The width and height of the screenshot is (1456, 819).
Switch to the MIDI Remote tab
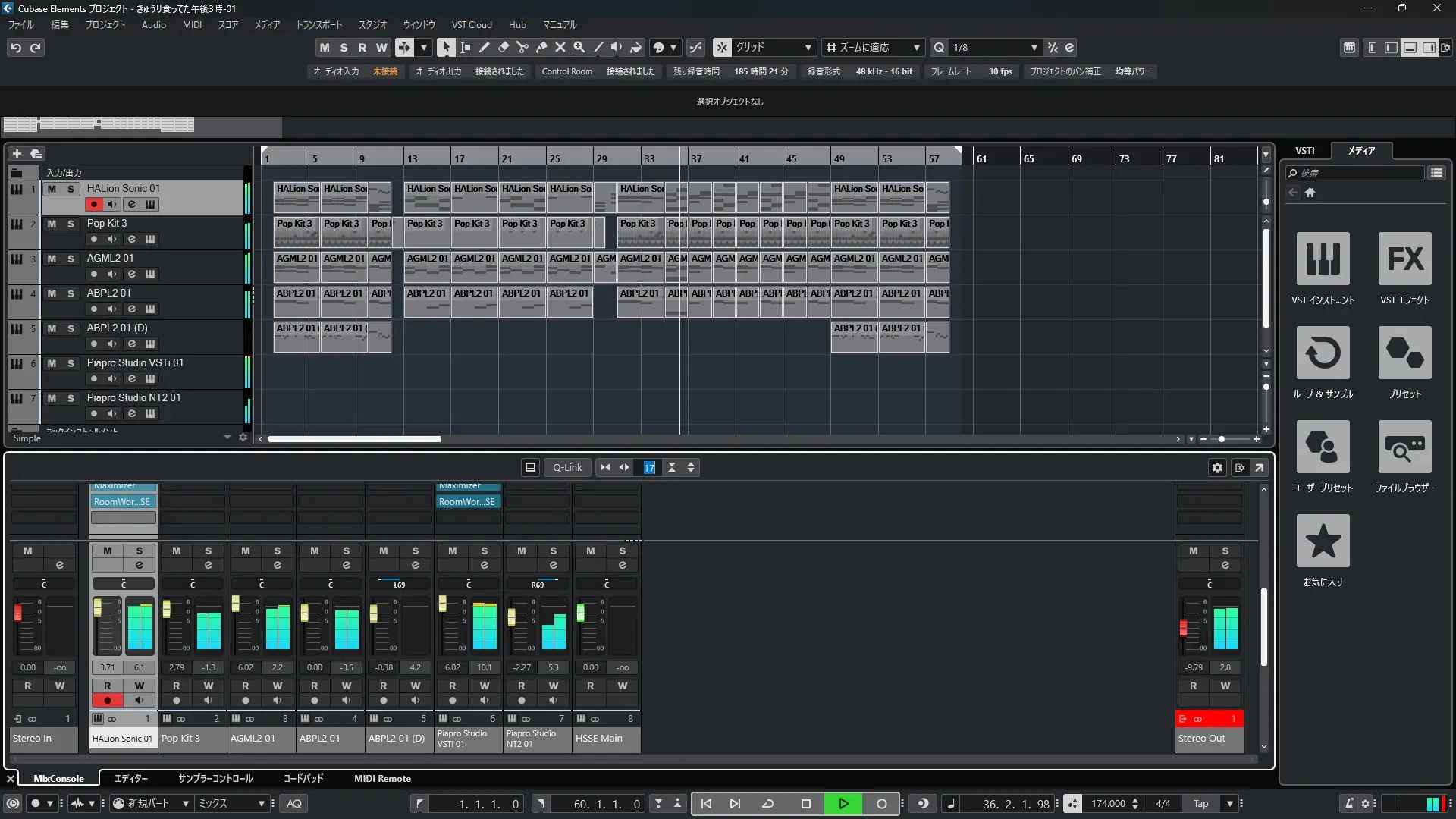pos(382,778)
